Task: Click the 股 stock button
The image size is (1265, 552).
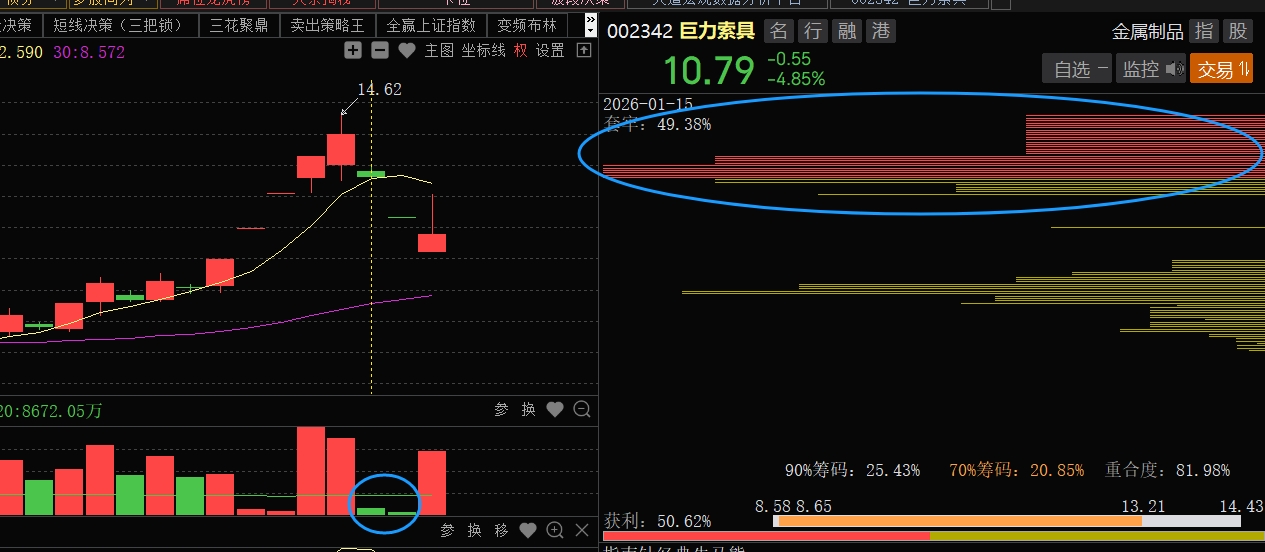Action: [x=1238, y=32]
